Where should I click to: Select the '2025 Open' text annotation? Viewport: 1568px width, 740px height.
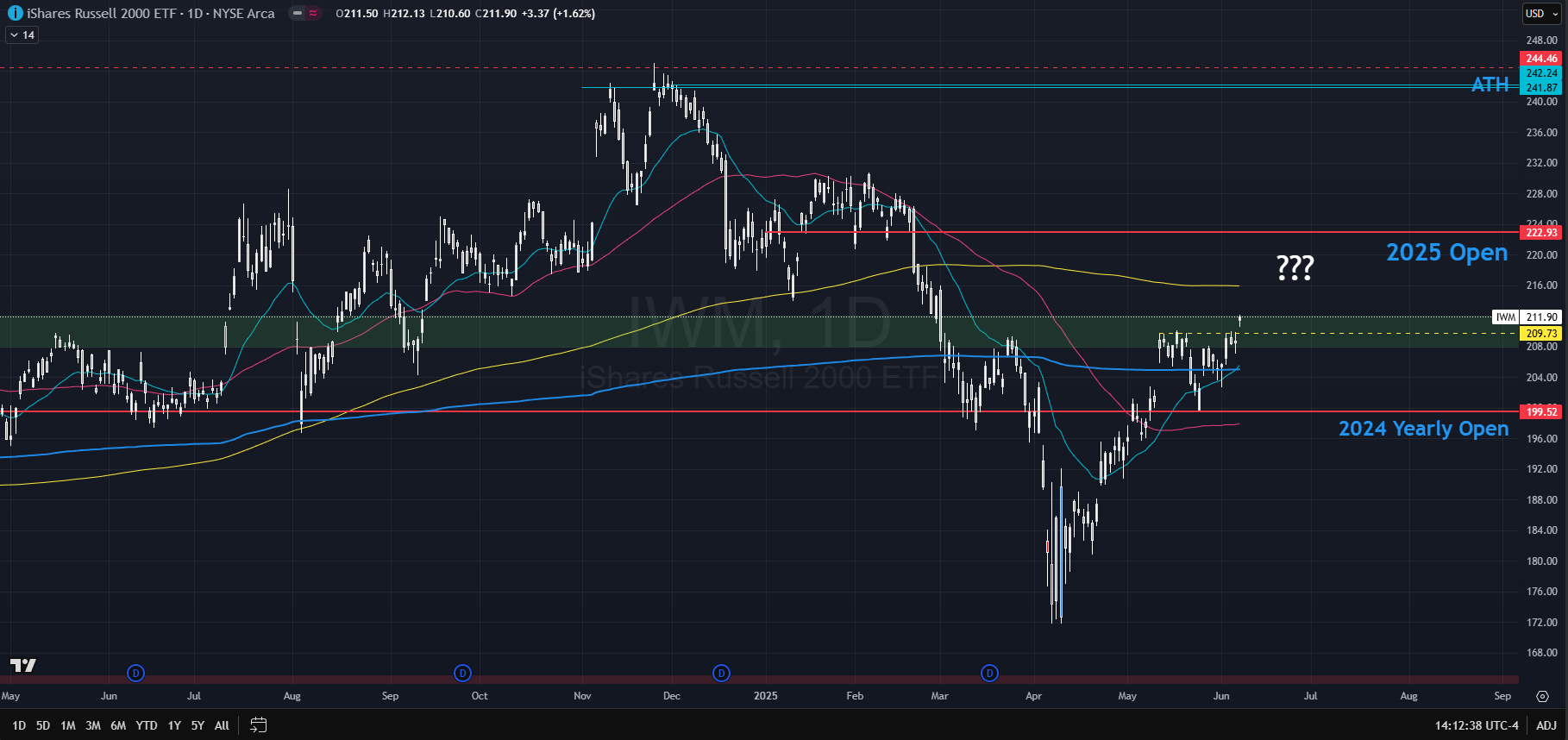tap(1447, 253)
